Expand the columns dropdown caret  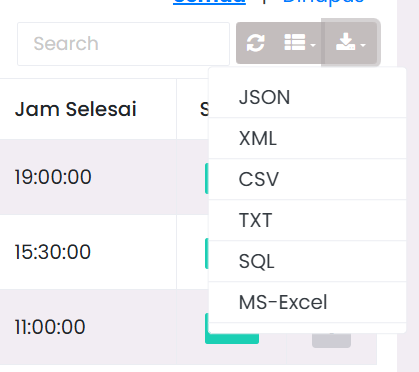pos(313,45)
